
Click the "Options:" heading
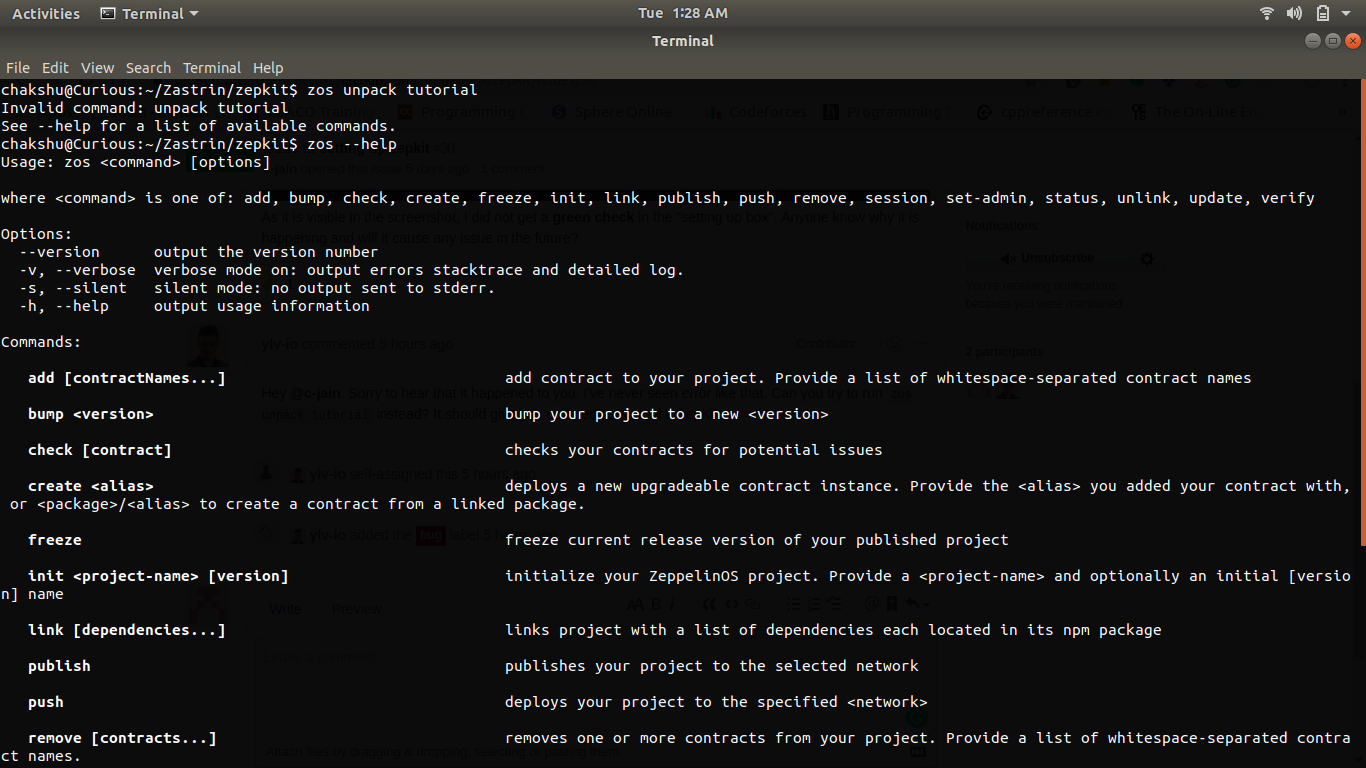coord(37,234)
